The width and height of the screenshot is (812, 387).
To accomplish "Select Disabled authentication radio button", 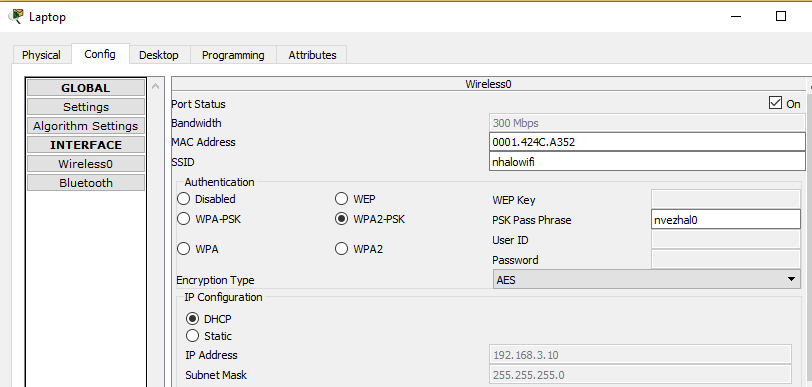I will point(183,199).
